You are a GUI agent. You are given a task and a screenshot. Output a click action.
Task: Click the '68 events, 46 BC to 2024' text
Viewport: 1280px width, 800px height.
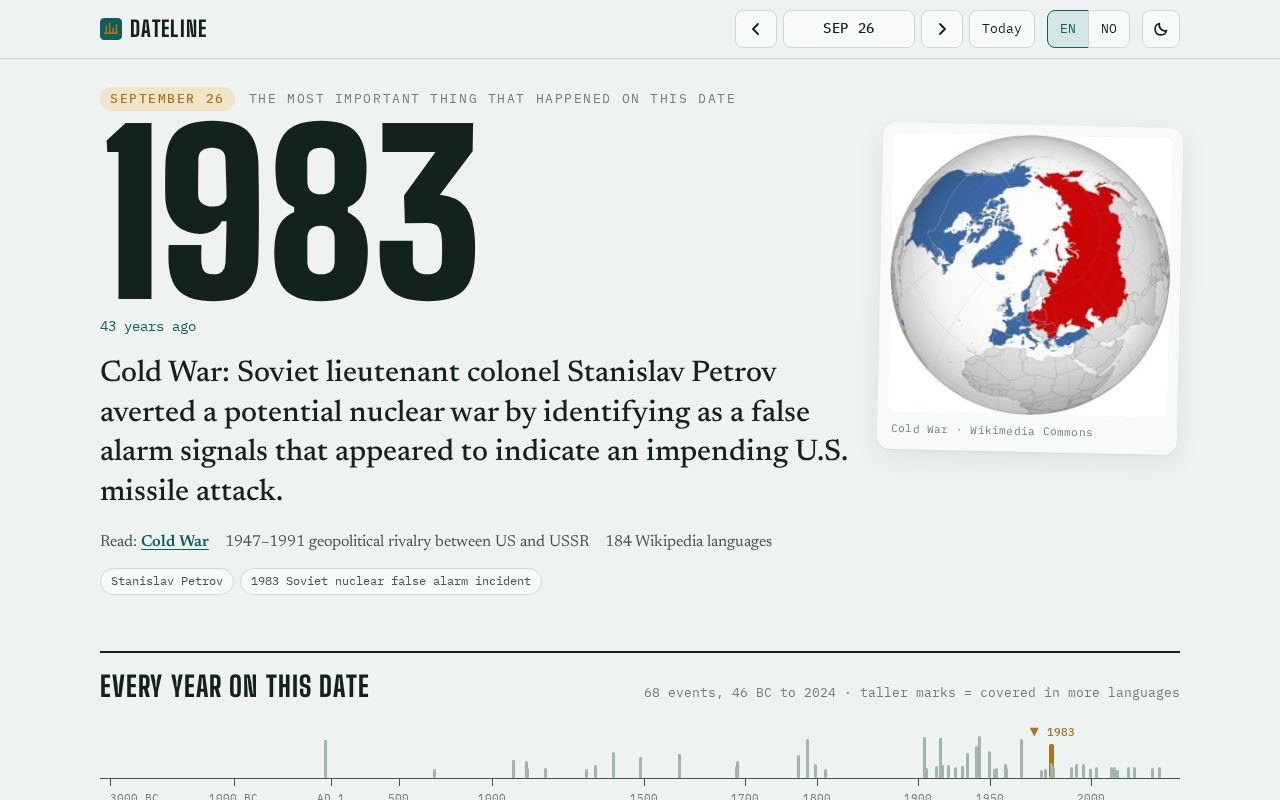740,693
